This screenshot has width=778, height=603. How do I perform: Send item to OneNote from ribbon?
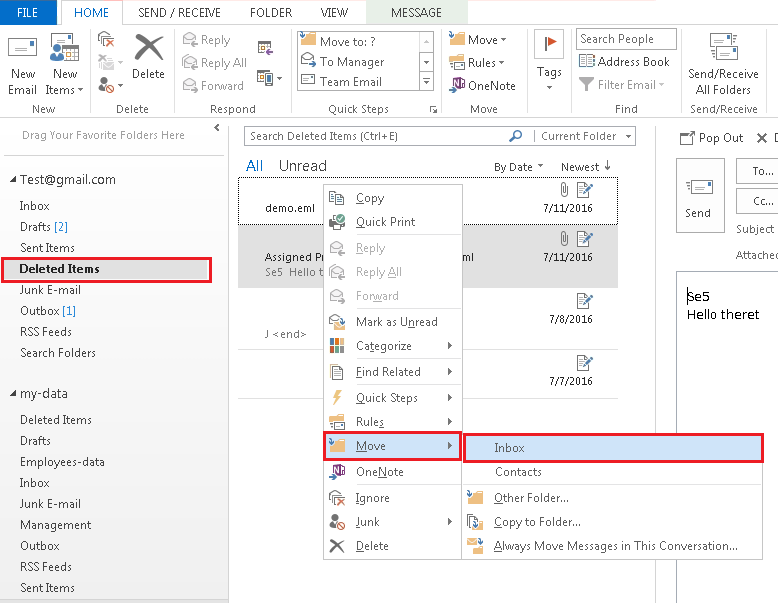[x=482, y=85]
